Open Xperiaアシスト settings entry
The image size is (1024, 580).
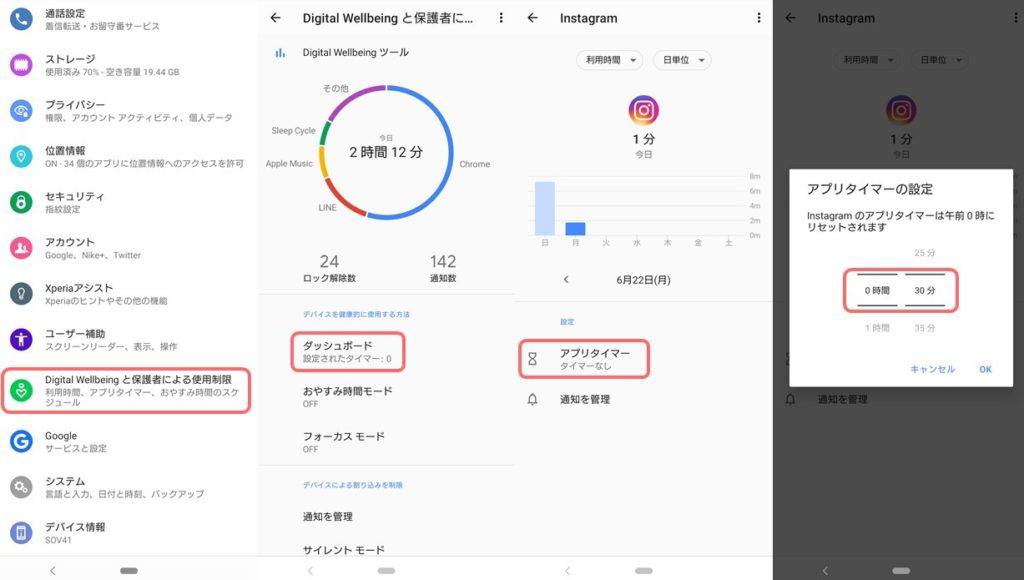pyautogui.click(x=129, y=293)
